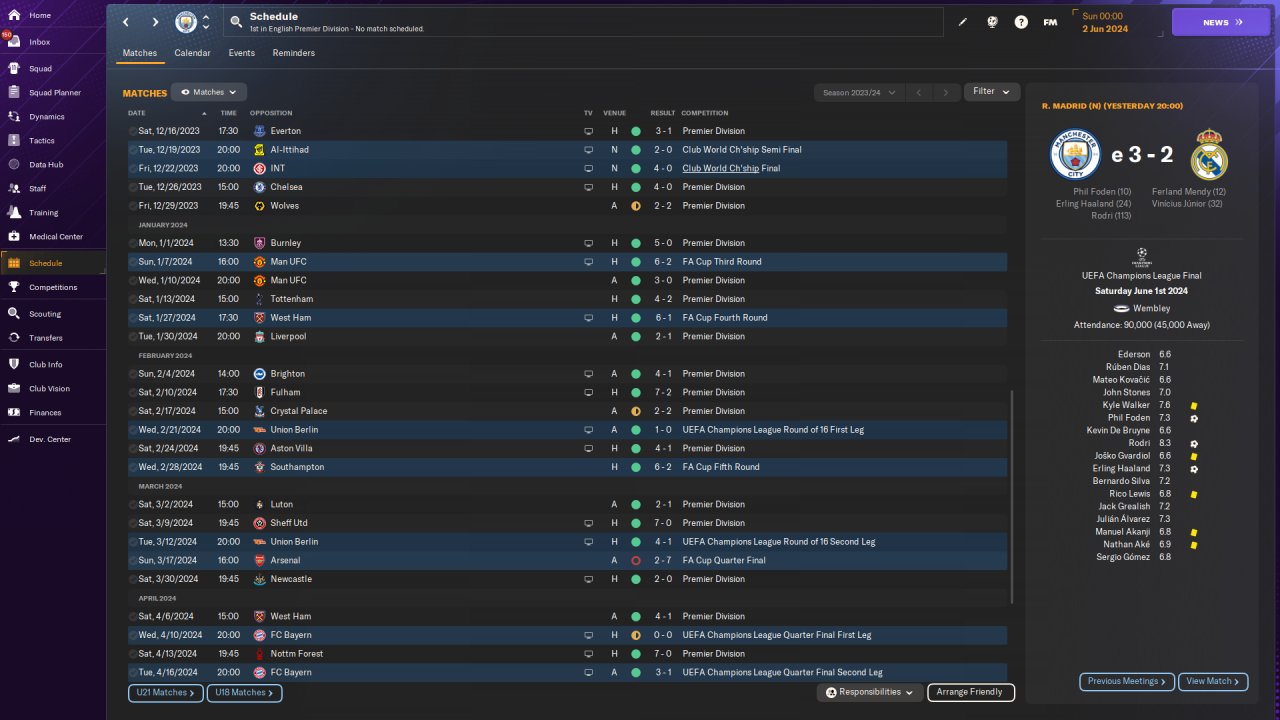Toggle the circle marker for Burnley match

click(x=133, y=243)
